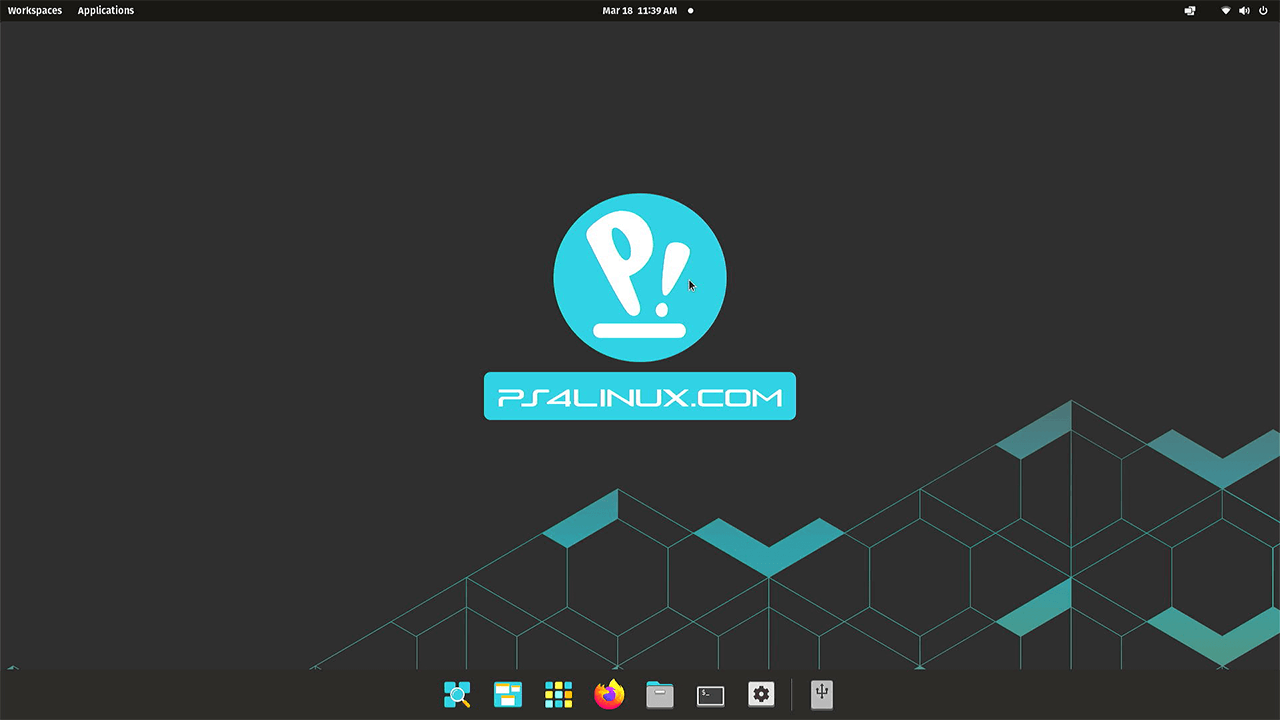Click the vertical separator line in dock
The height and width of the screenshot is (720, 1280).
[791, 694]
